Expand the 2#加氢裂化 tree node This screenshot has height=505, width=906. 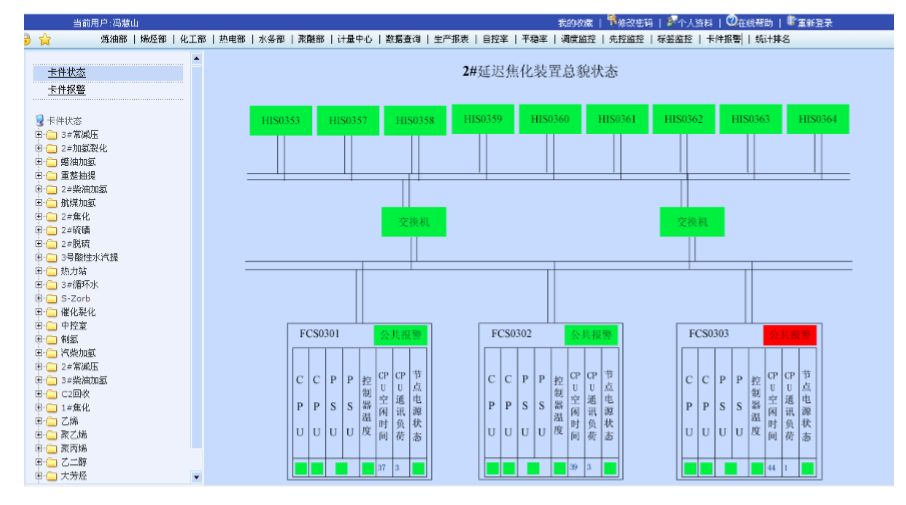coord(39,148)
